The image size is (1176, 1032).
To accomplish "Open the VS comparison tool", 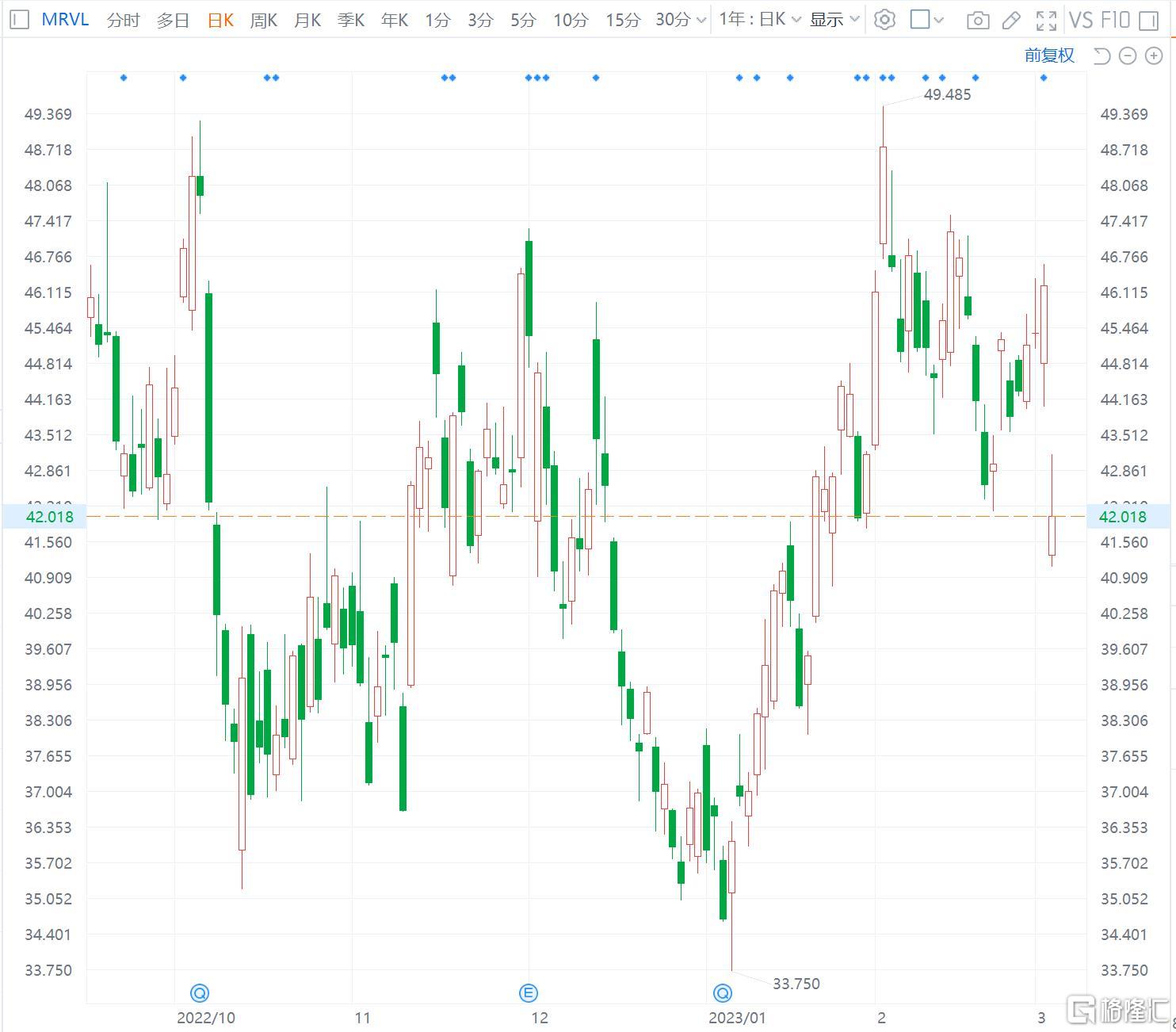I will point(1081,20).
